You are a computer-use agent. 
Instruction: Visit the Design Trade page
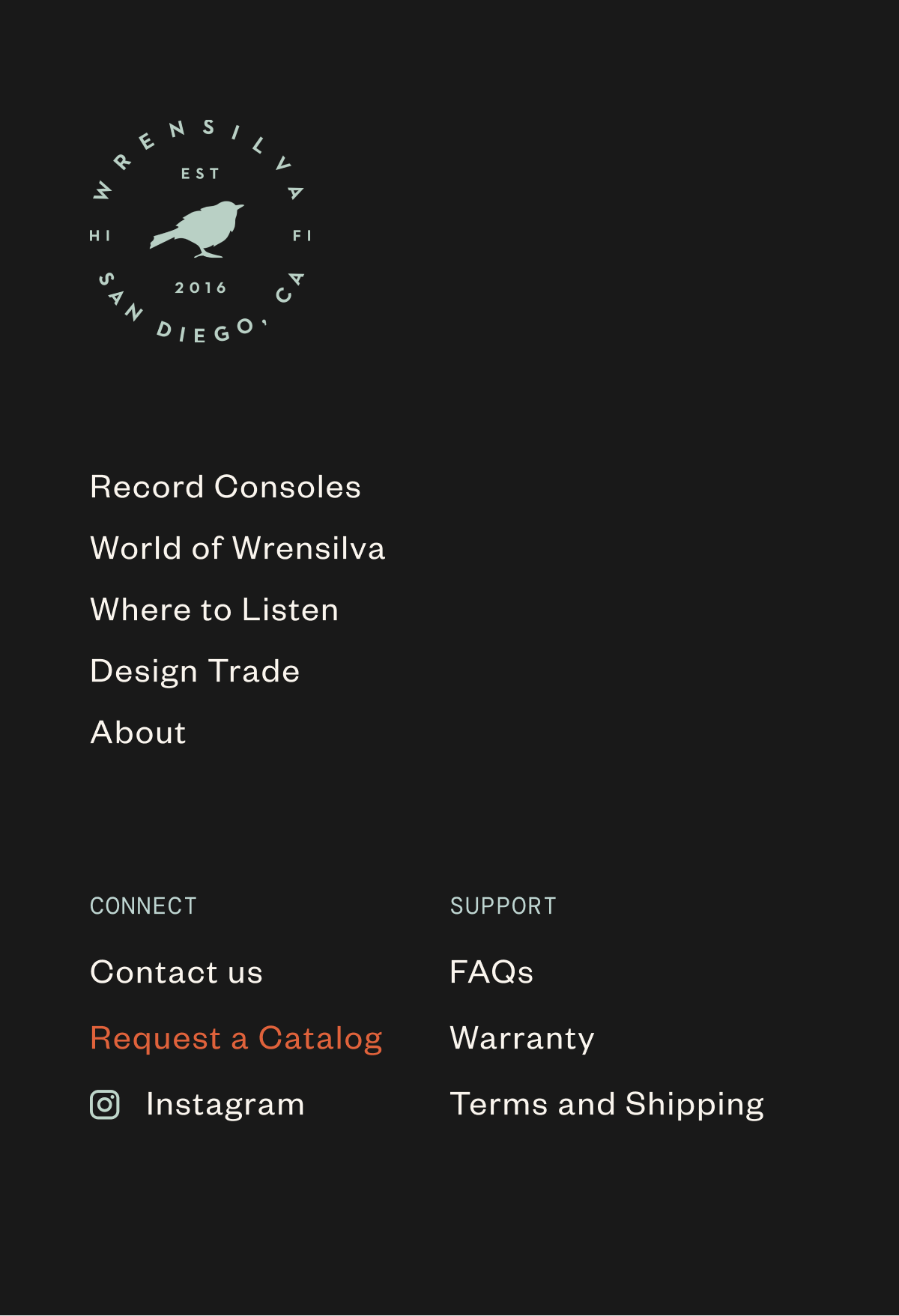195,672
